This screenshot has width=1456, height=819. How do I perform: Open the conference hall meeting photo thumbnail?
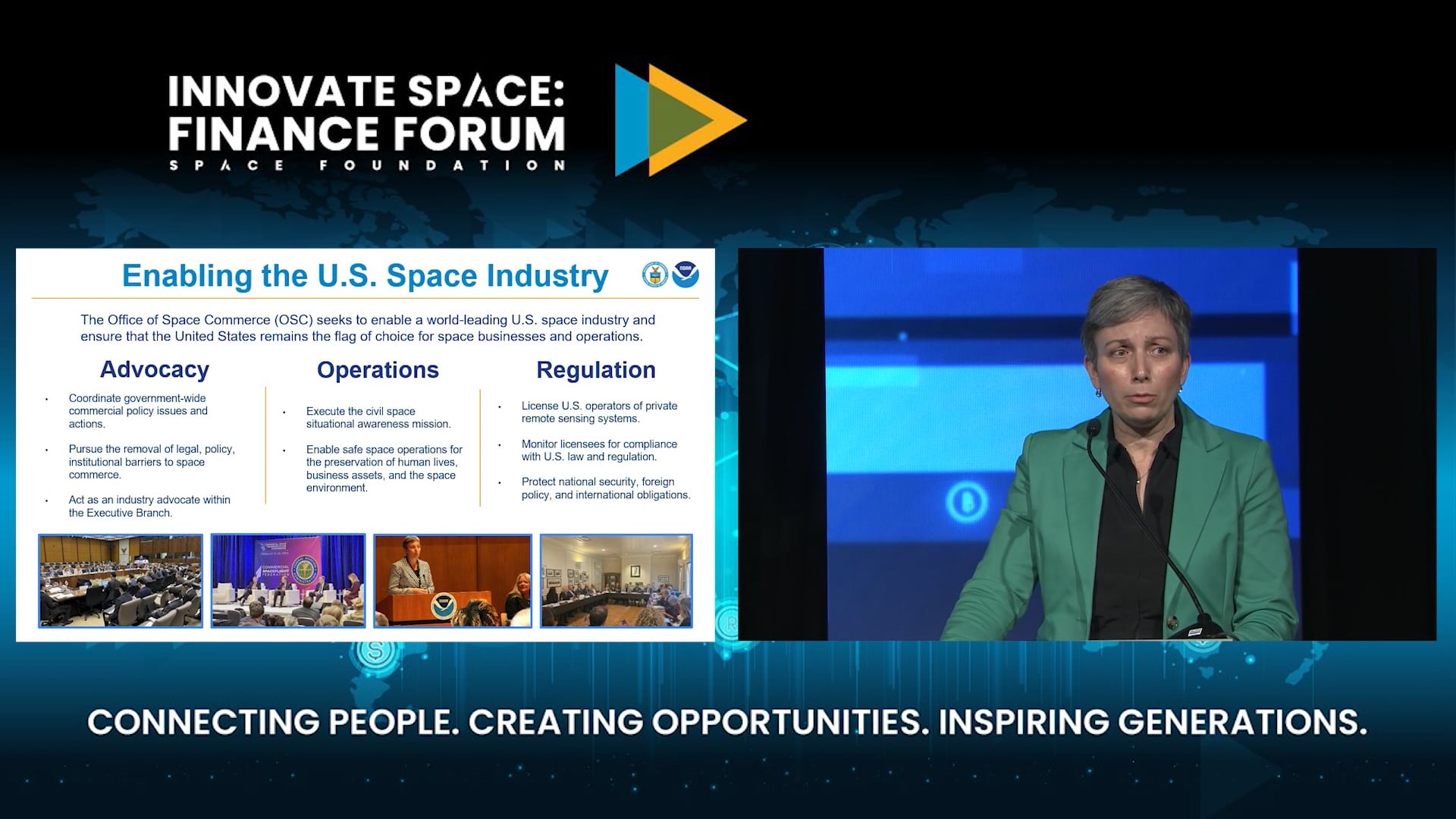pos(121,581)
